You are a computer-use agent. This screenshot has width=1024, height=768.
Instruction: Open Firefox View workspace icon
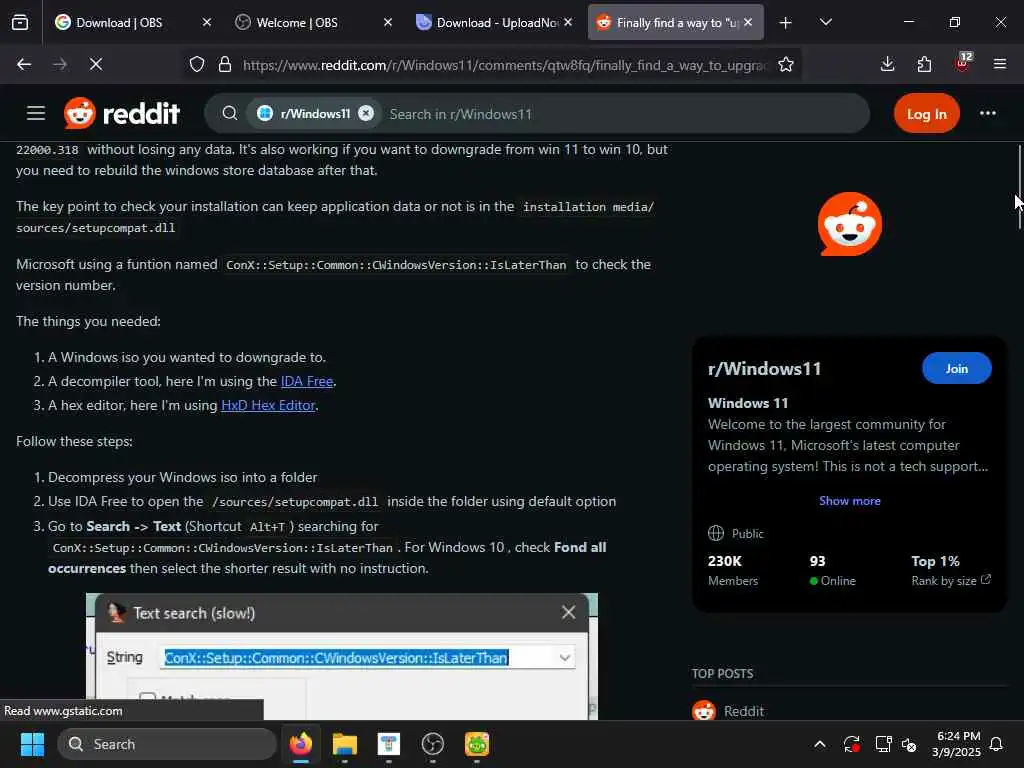pyautogui.click(x=20, y=22)
